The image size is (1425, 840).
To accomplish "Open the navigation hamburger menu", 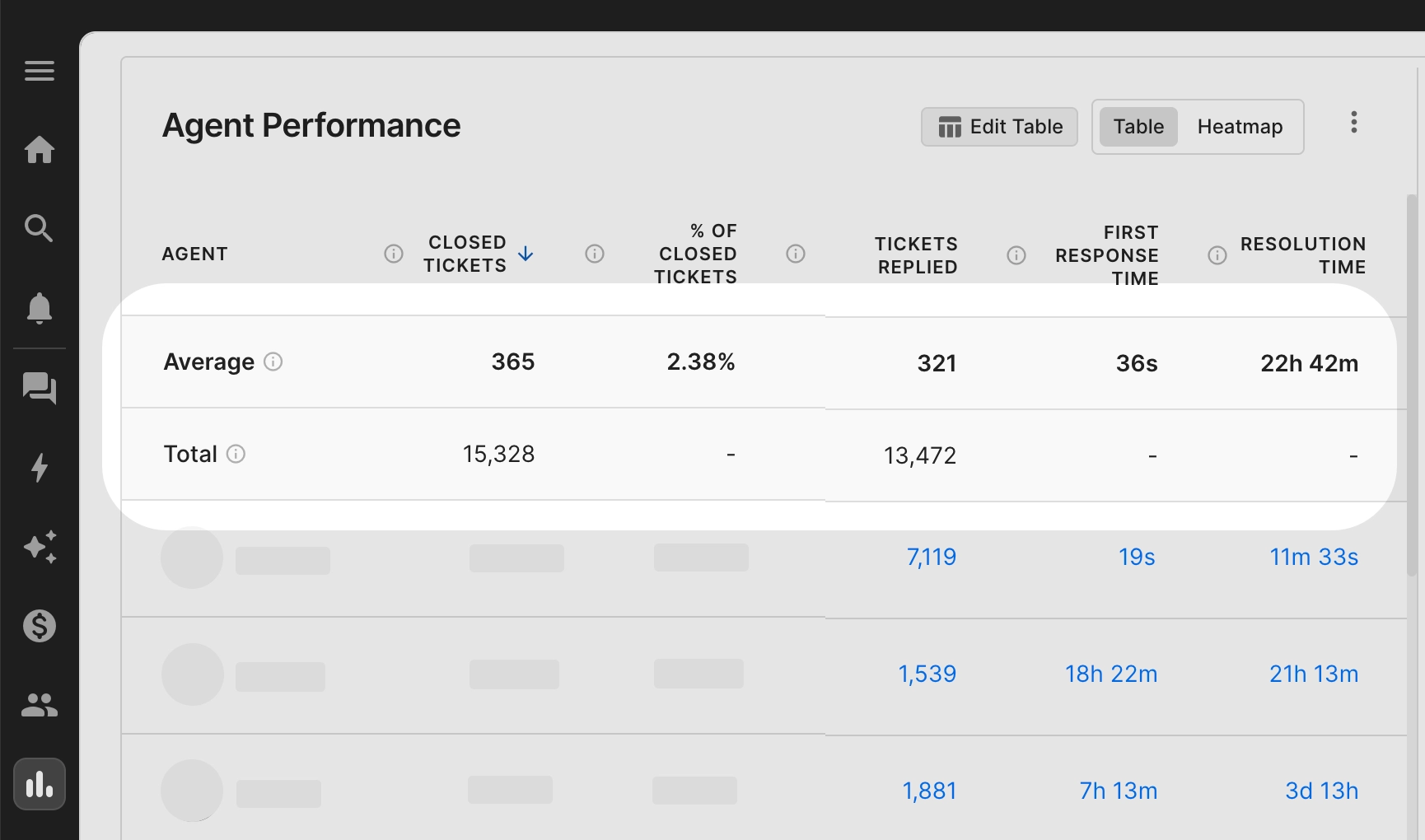I will pos(39,71).
